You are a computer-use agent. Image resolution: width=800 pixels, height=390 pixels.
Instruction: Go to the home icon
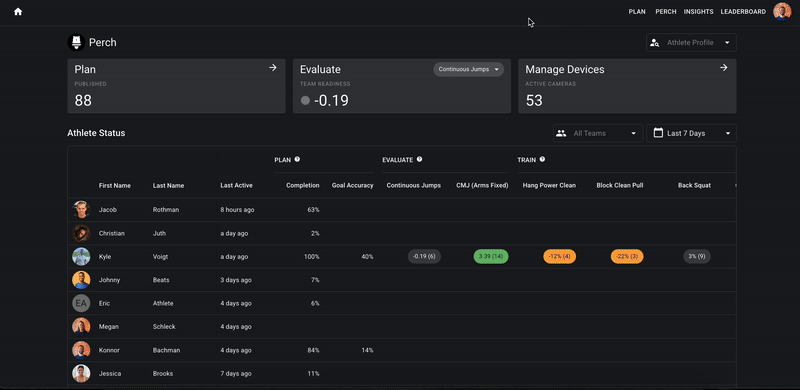pyautogui.click(x=18, y=12)
